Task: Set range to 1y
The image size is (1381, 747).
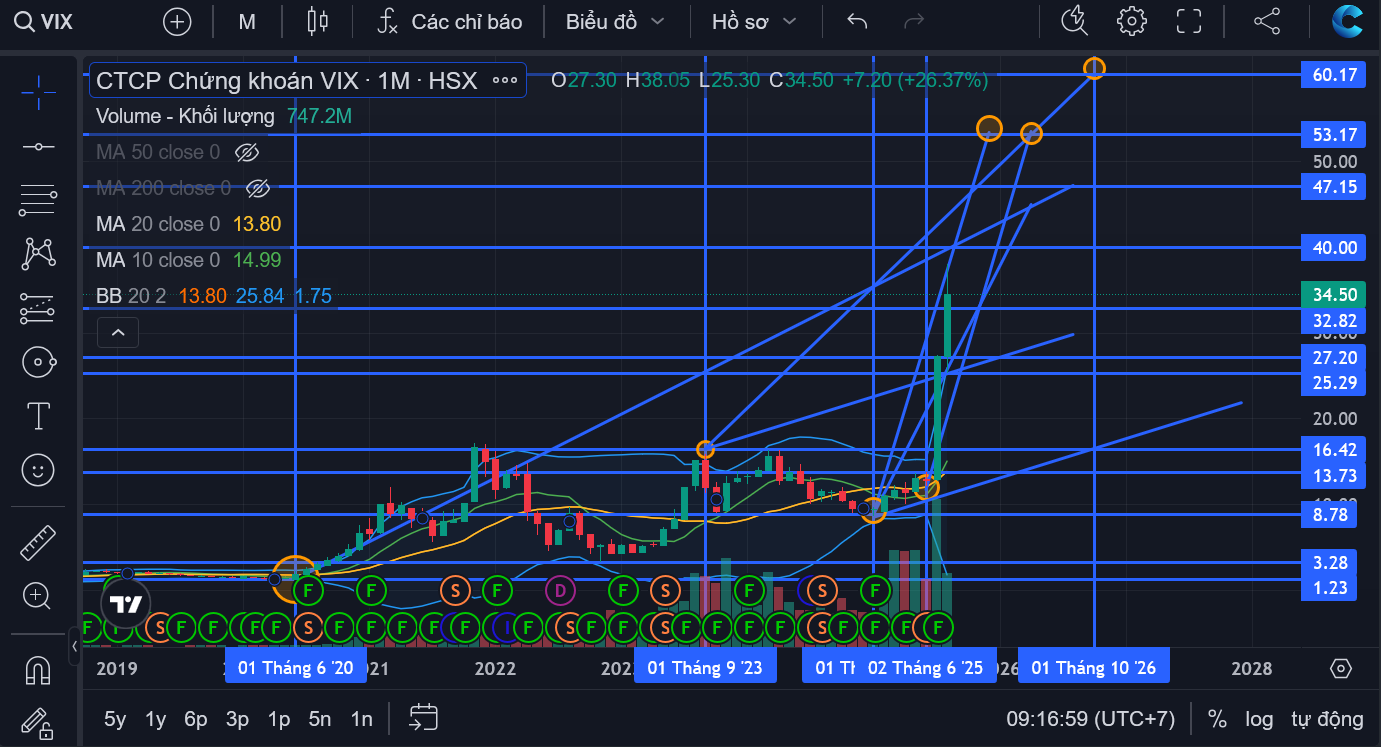Action: click(156, 719)
